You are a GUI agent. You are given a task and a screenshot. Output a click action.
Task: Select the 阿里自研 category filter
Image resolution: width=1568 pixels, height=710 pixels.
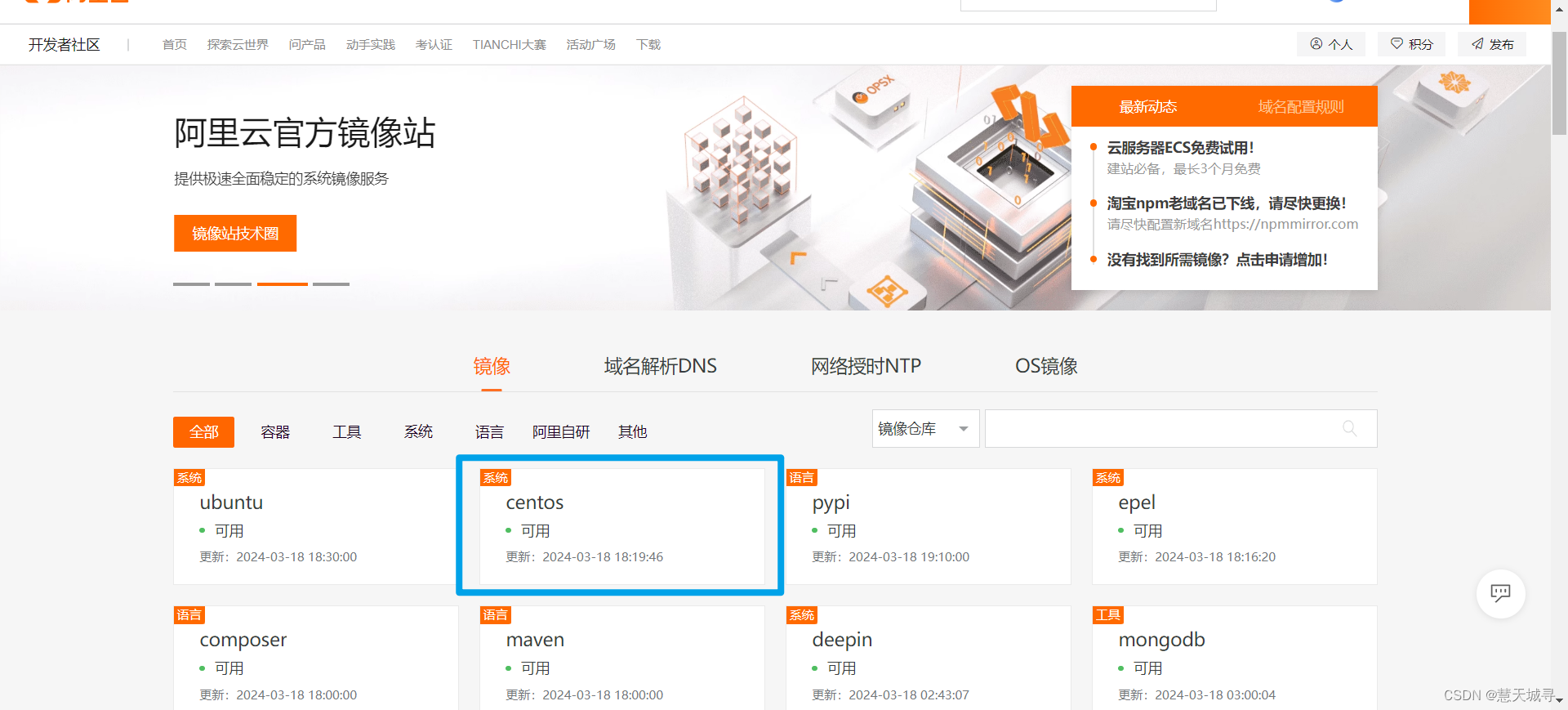point(561,432)
